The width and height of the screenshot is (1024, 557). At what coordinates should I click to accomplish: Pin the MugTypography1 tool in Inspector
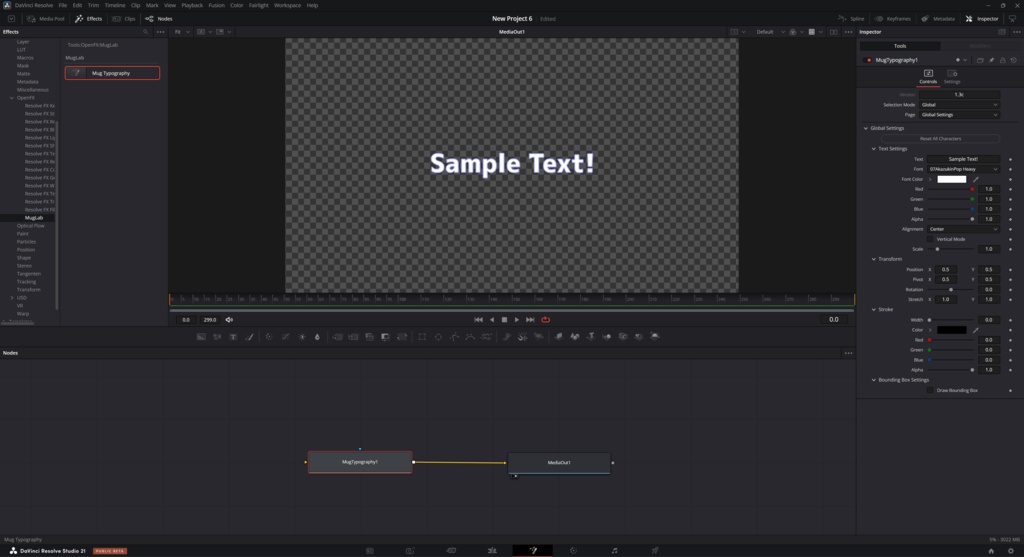[991, 60]
